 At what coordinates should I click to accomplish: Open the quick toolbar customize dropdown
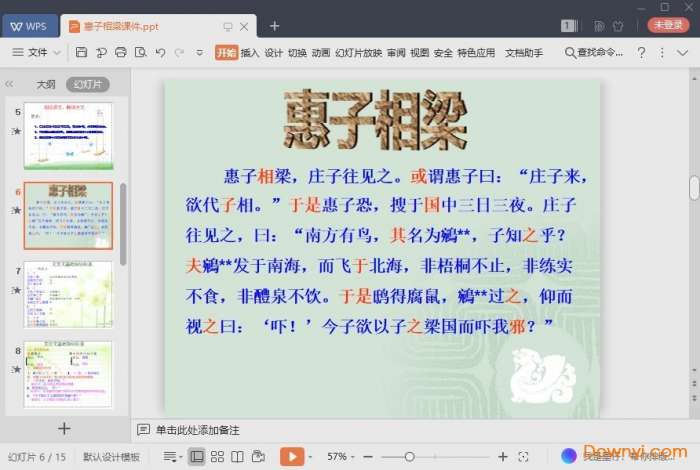[200, 53]
